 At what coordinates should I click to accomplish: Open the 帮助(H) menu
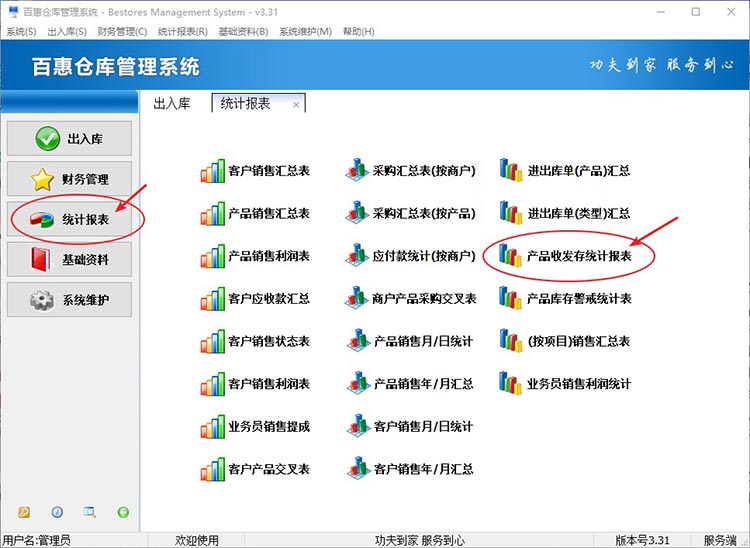358,32
